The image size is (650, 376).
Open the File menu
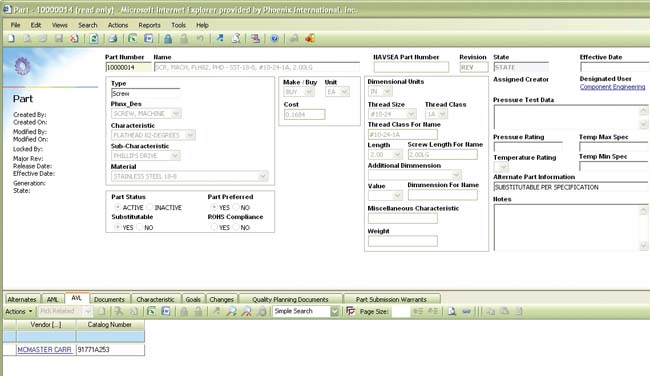pos(15,25)
